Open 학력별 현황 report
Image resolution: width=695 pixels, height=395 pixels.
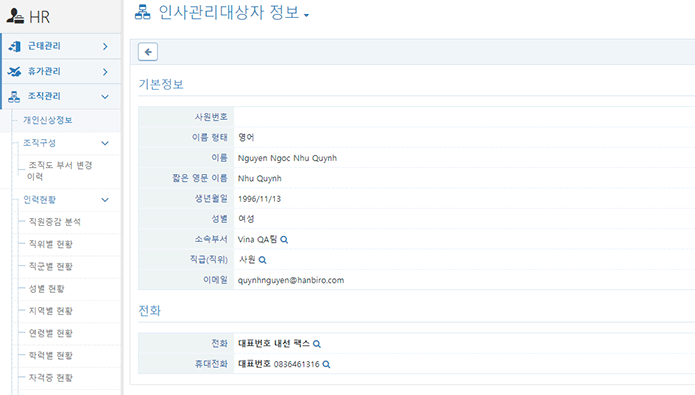51,355
